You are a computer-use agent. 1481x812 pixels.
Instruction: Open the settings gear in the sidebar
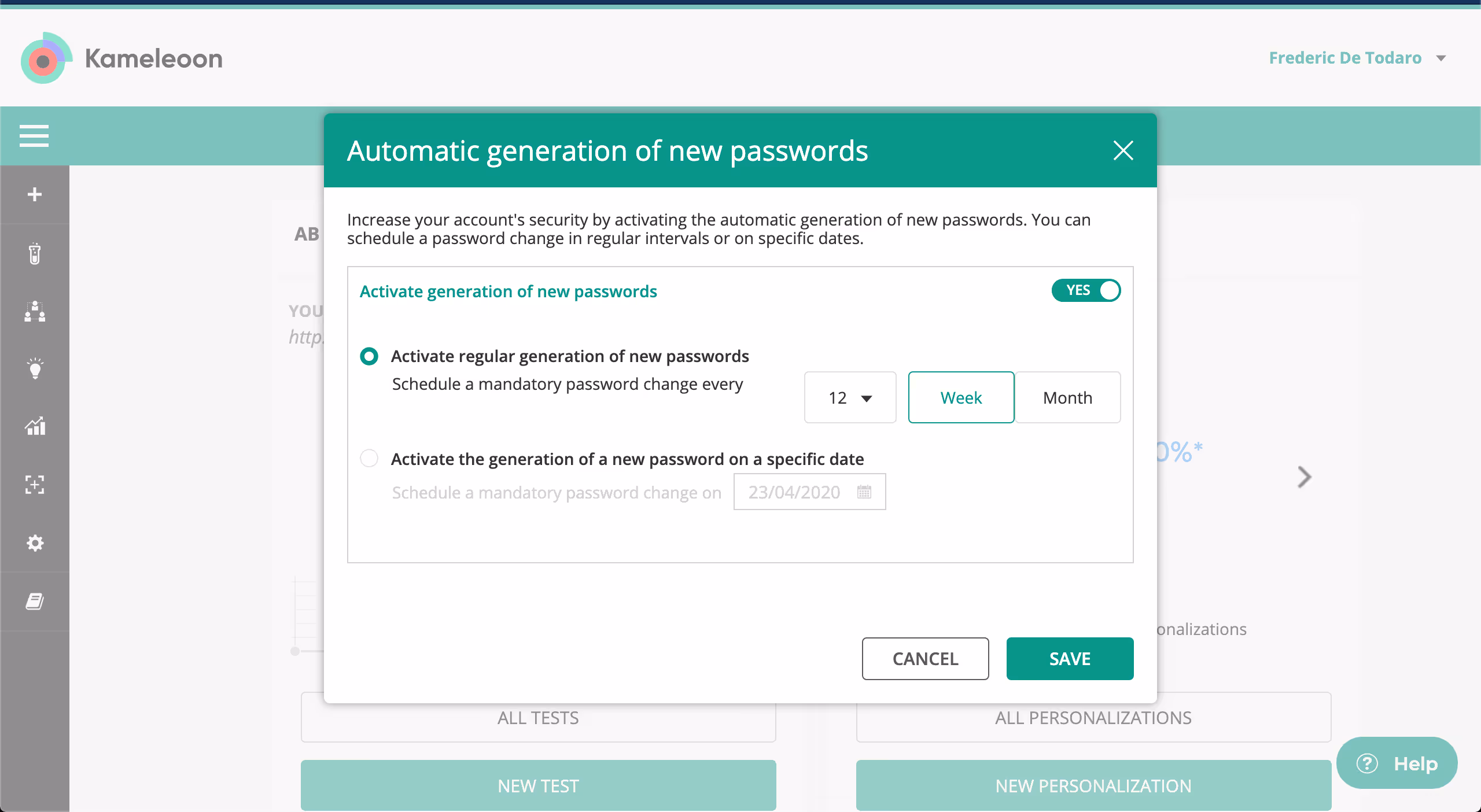(x=35, y=542)
